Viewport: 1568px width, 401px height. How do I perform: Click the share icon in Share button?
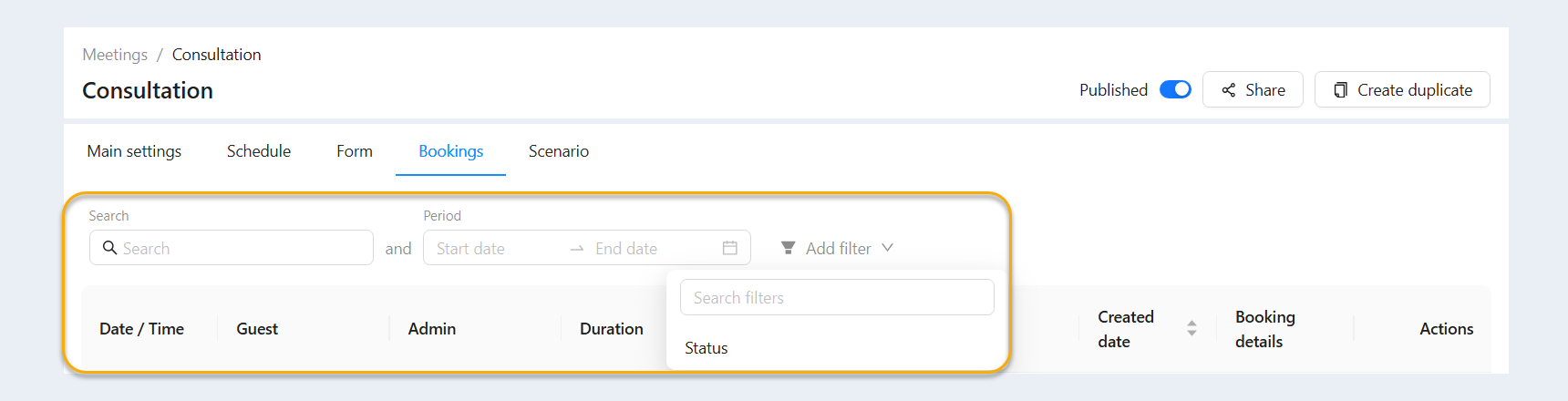click(1229, 90)
